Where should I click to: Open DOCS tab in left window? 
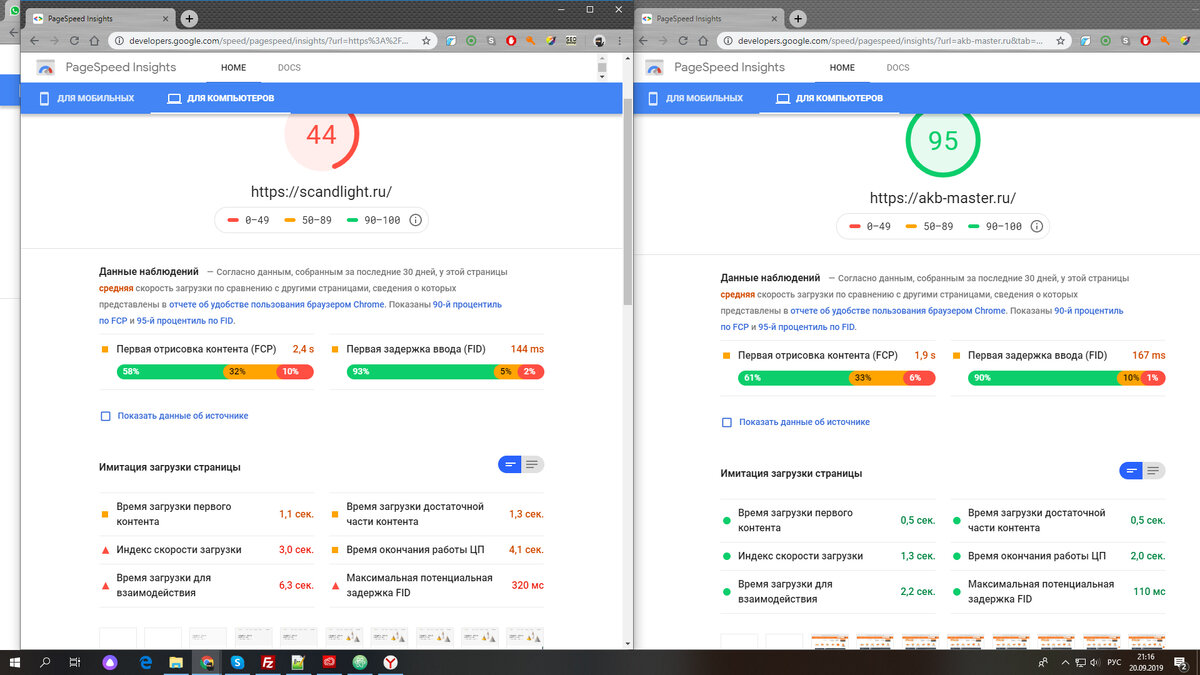tap(289, 68)
